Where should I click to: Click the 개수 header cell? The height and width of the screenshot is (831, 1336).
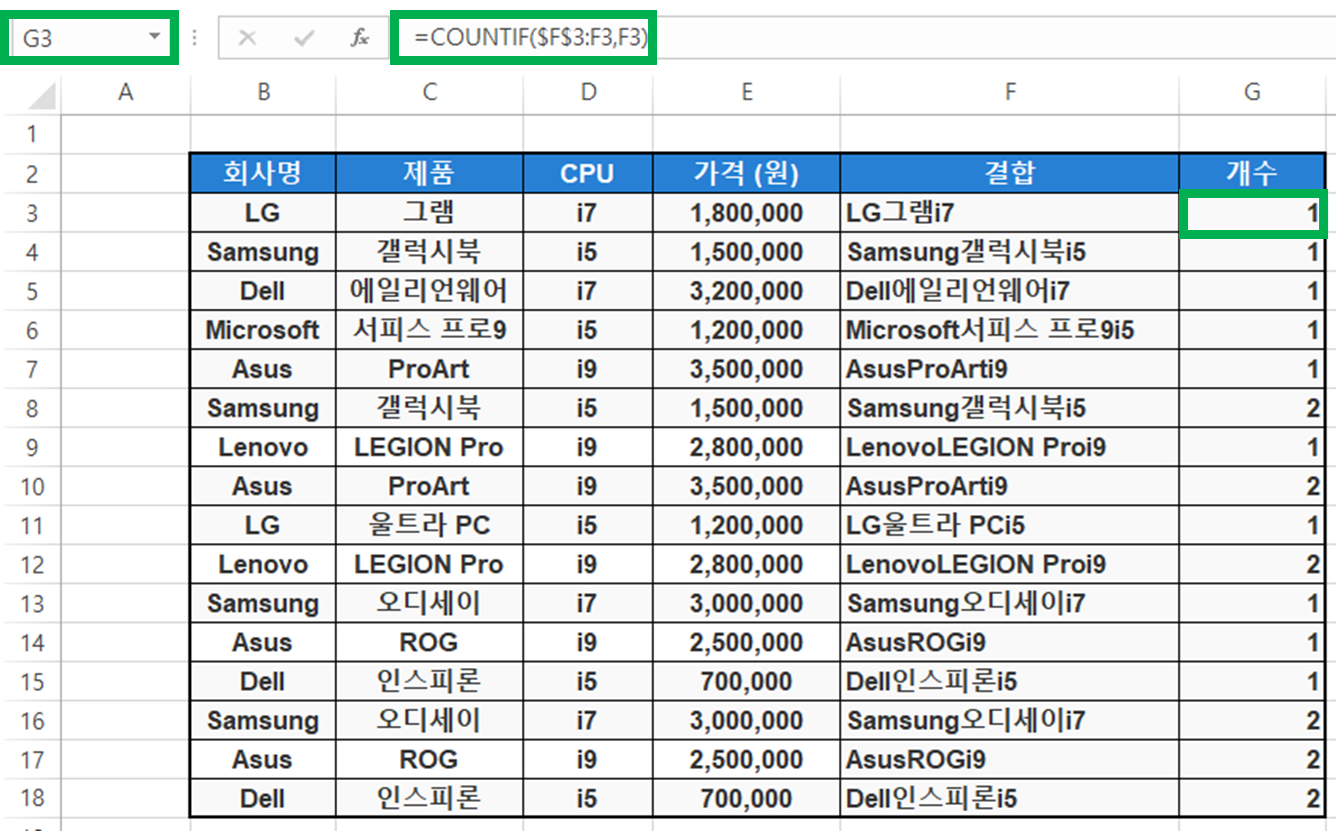click(x=1252, y=174)
